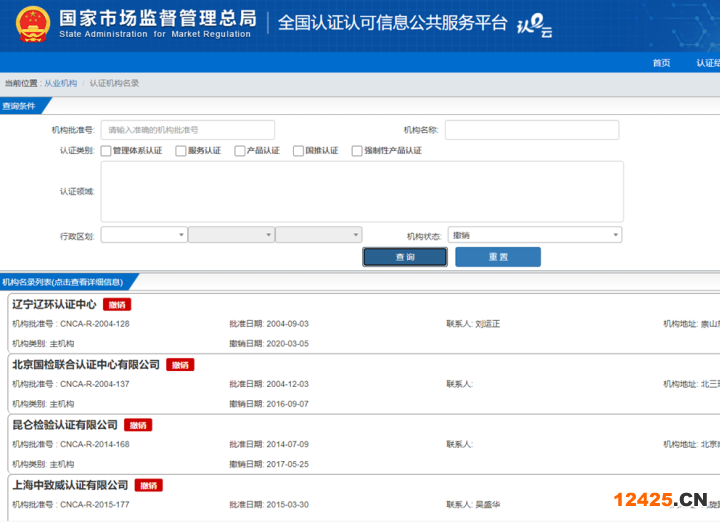This screenshot has width=720, height=522.
Task: Open the third 行政区划 dropdown
Action: (318, 235)
